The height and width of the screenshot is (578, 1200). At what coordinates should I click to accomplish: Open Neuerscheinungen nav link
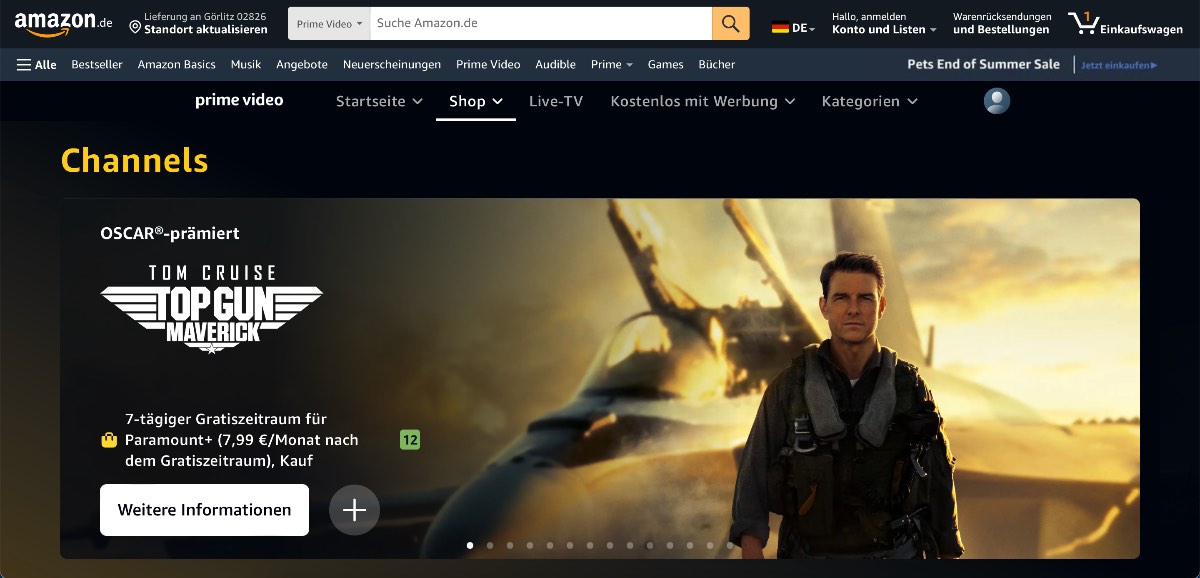point(392,64)
